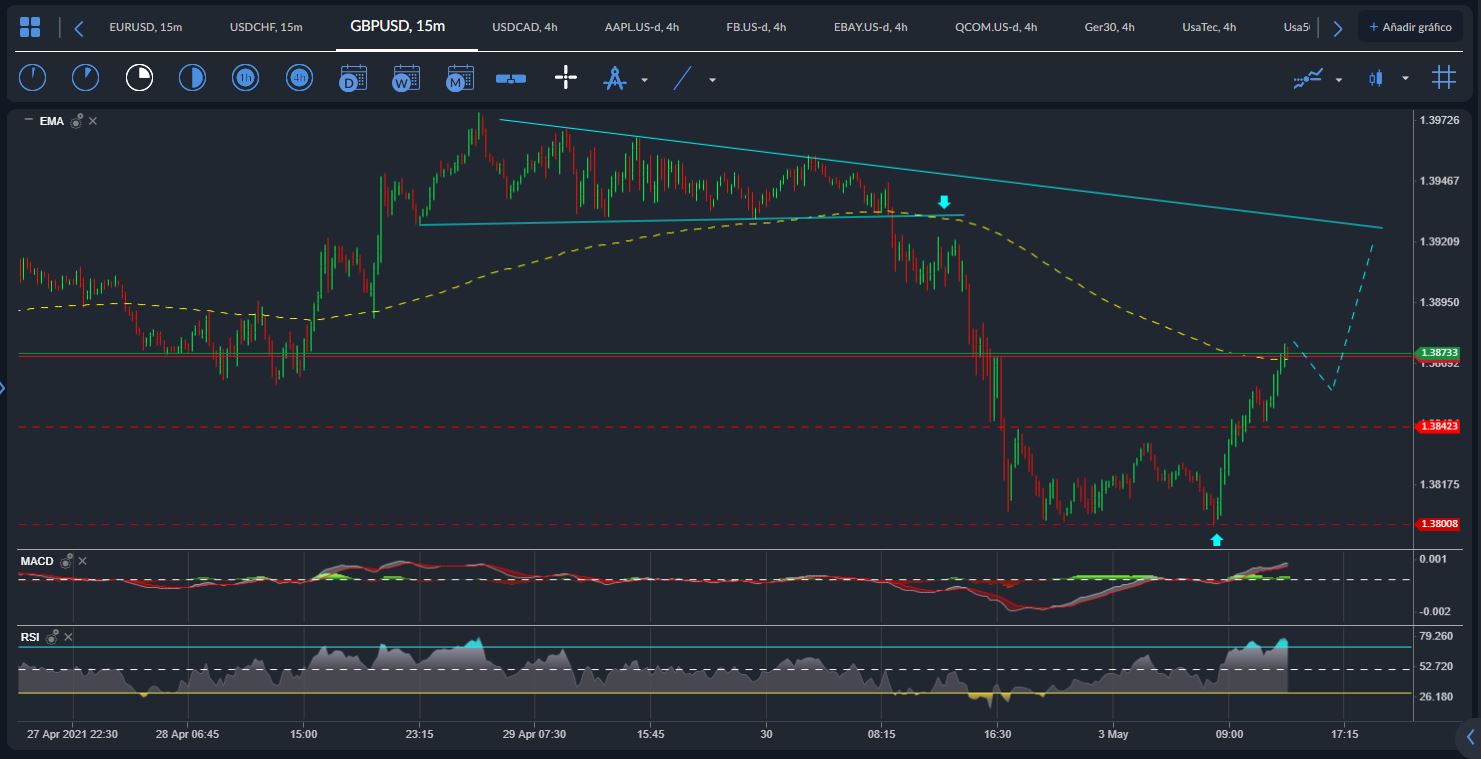This screenshot has height=759, width=1481.
Task: Select the 5-minute timeframe clock icon
Action: 86,78
